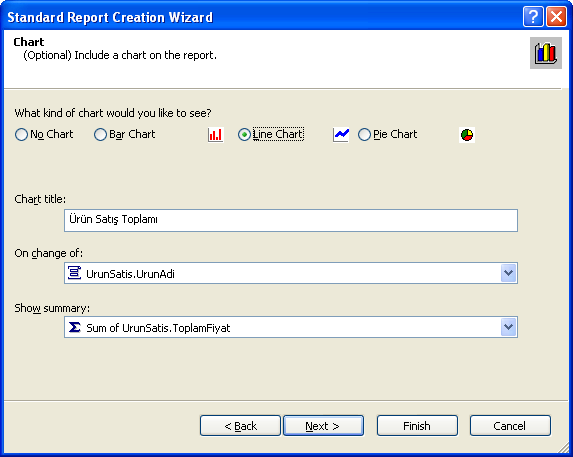Proceed with the Next button

coord(323,426)
